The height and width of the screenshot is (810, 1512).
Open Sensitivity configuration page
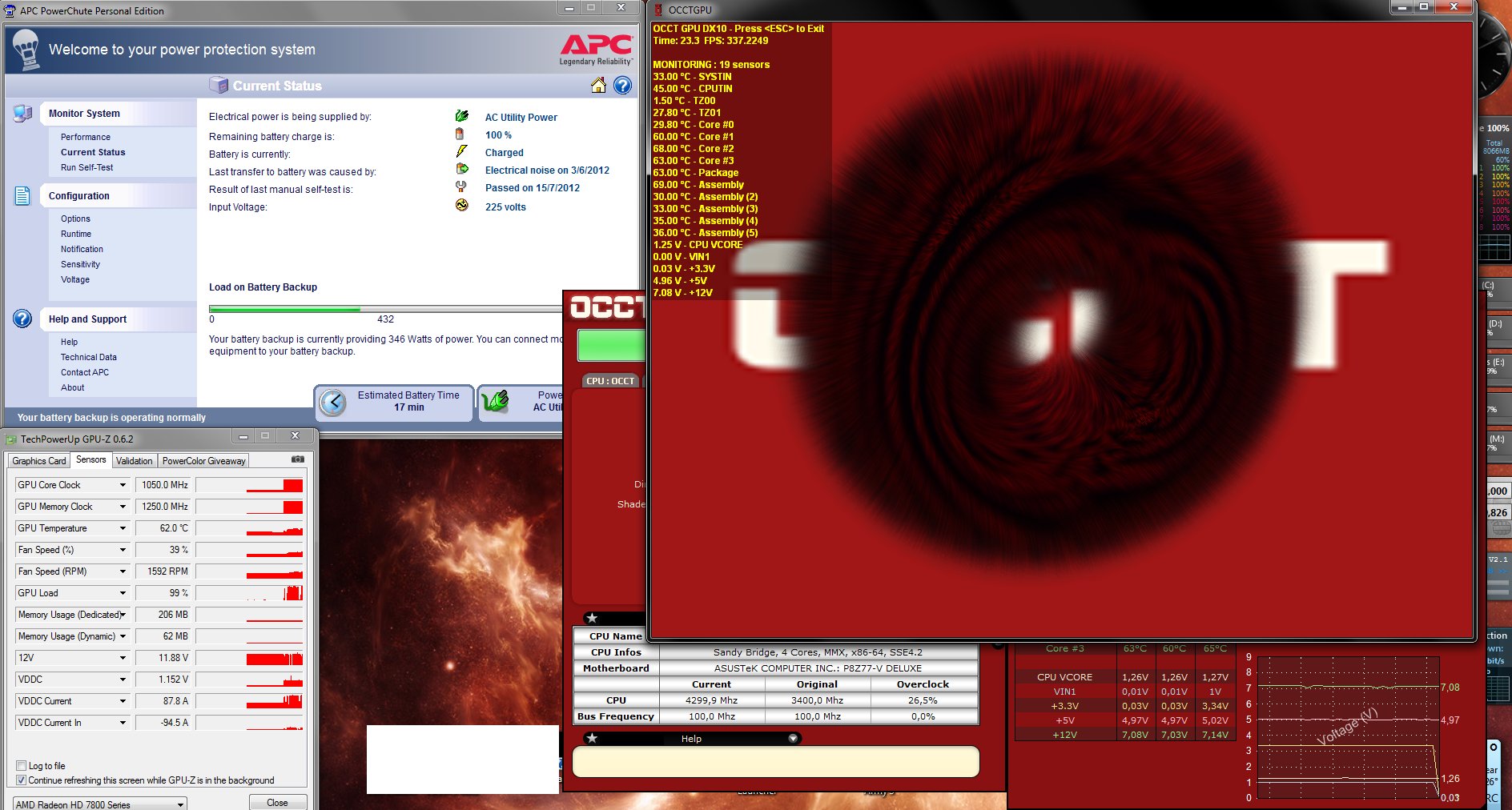click(x=80, y=264)
